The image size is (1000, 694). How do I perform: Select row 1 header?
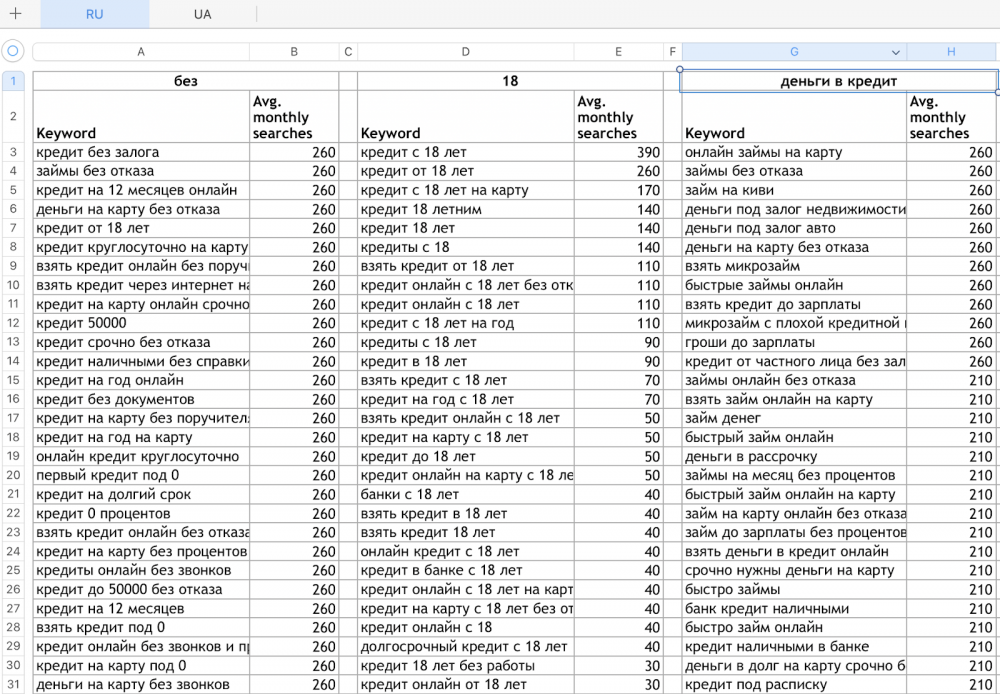click(x=13, y=81)
